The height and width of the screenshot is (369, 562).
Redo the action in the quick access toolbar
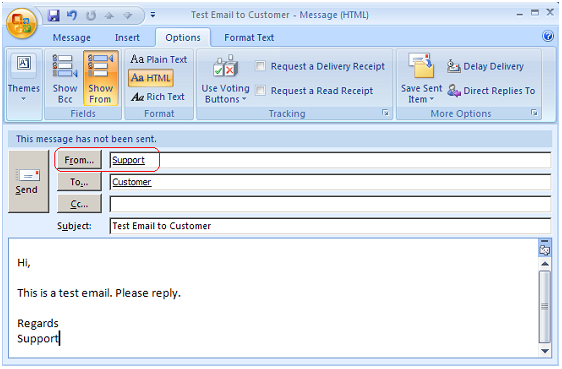(x=91, y=15)
